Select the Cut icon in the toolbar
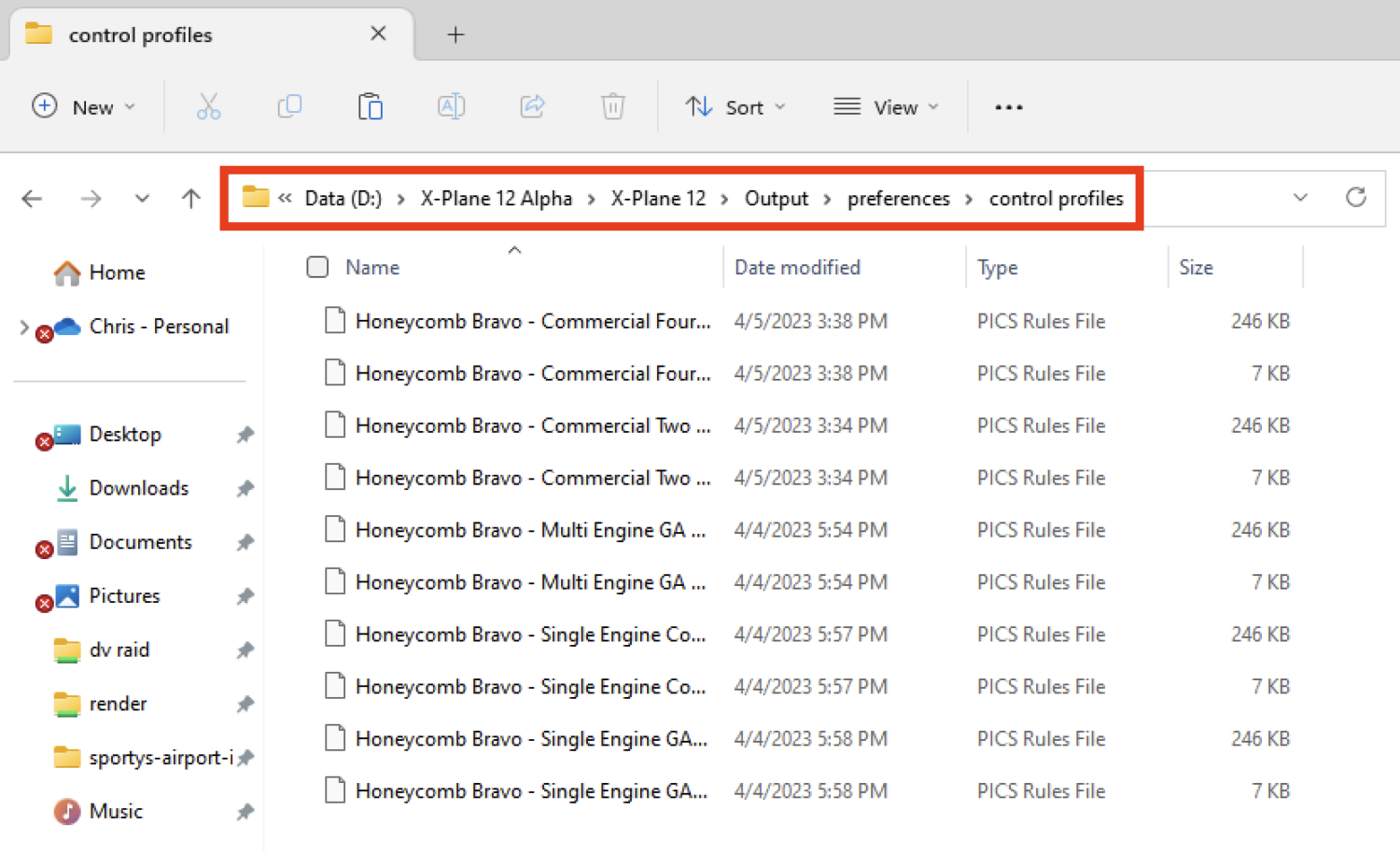Image resolution: width=1400 pixels, height=852 pixels. 209,106
